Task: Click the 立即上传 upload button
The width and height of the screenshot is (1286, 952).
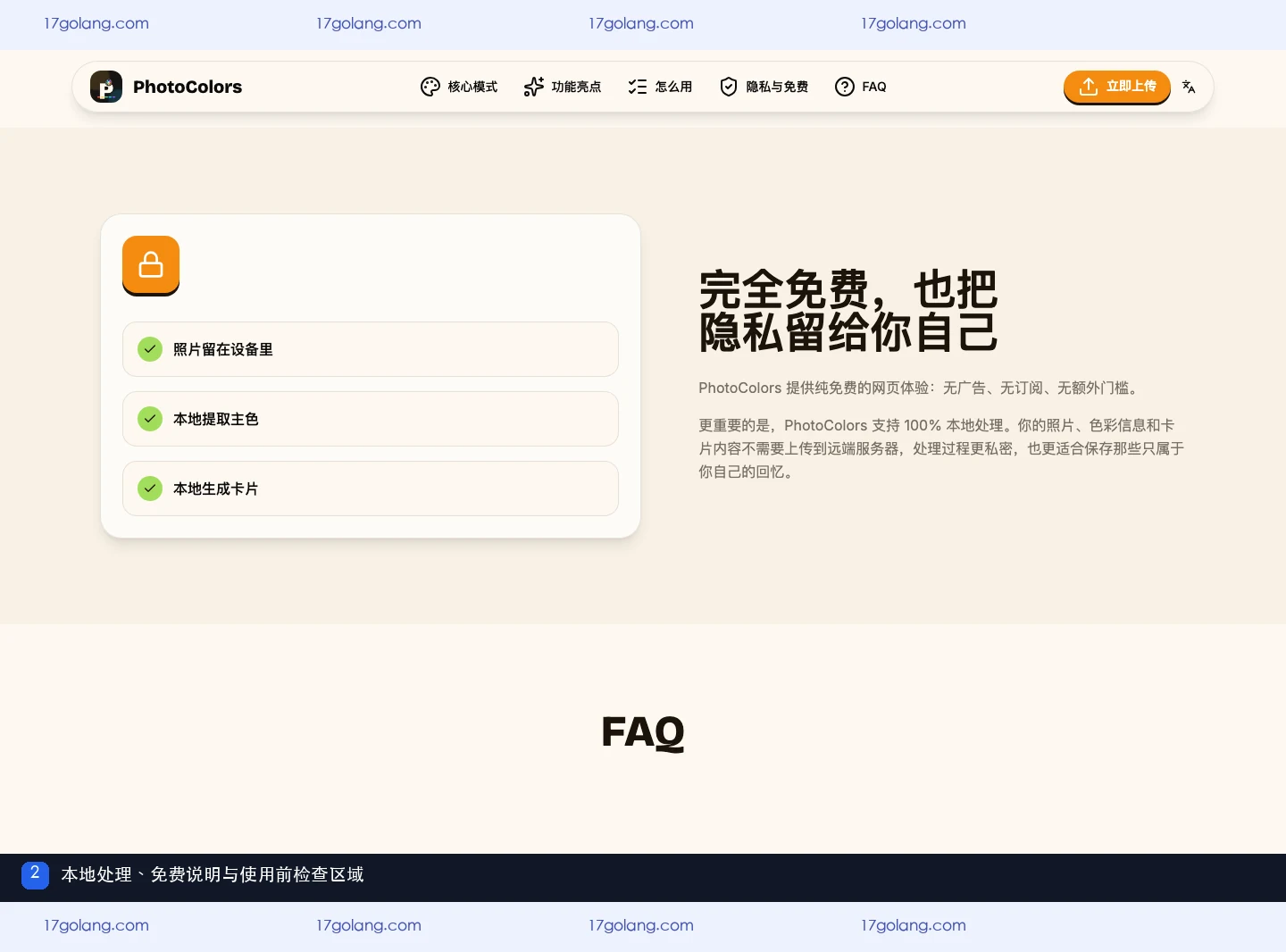Action: click(x=1117, y=87)
